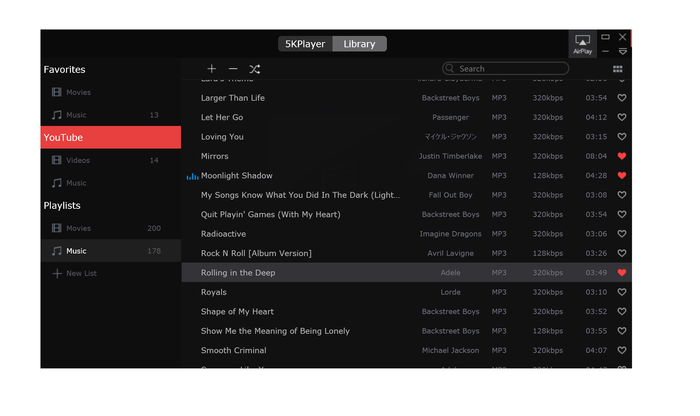Select Show Me the Meaning of Being Lonely
Screen dimensions: 700x416
click(x=275, y=331)
